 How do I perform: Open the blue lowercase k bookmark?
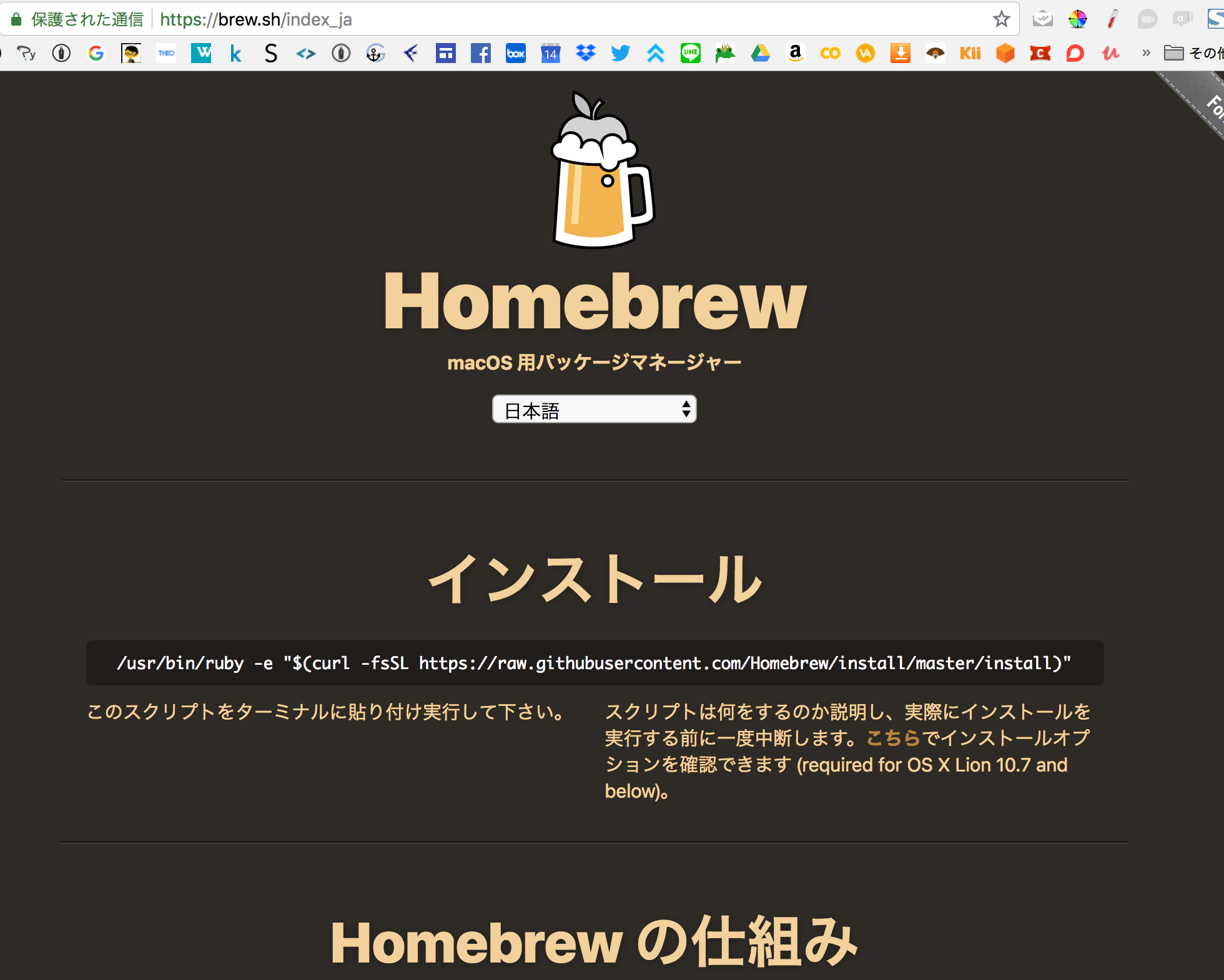(x=235, y=54)
